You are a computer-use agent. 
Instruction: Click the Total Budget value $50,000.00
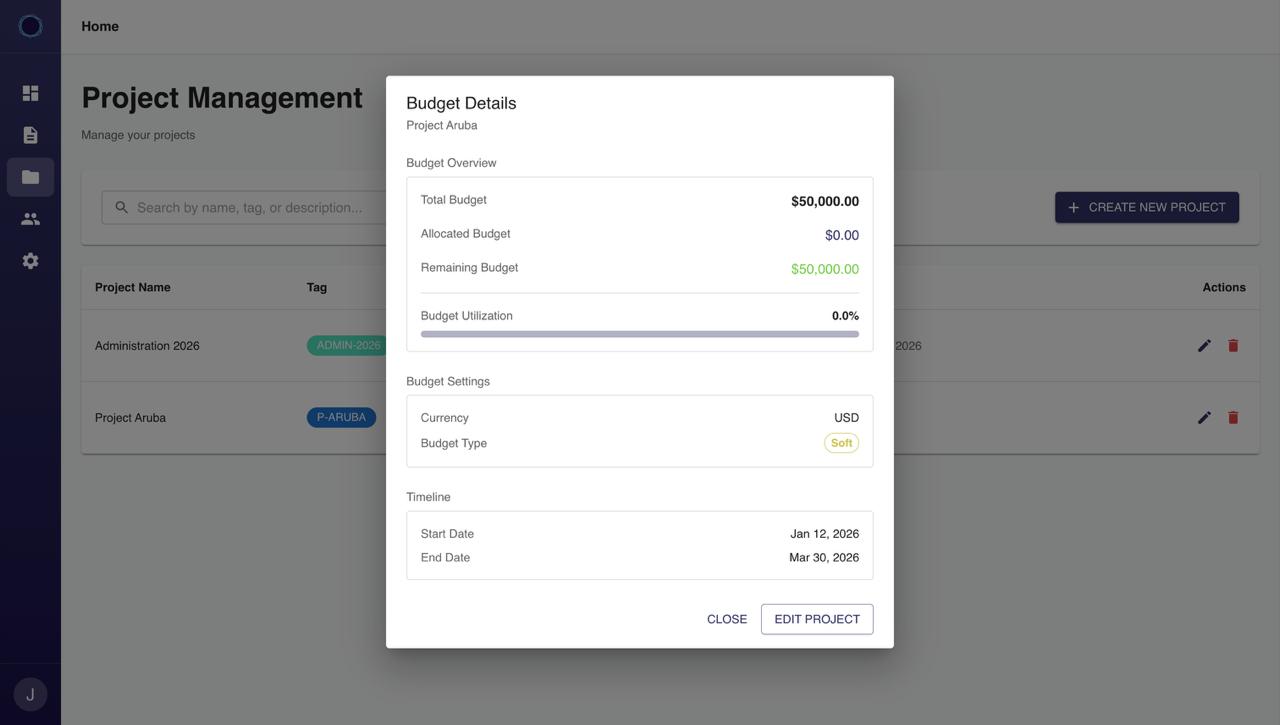(x=825, y=201)
